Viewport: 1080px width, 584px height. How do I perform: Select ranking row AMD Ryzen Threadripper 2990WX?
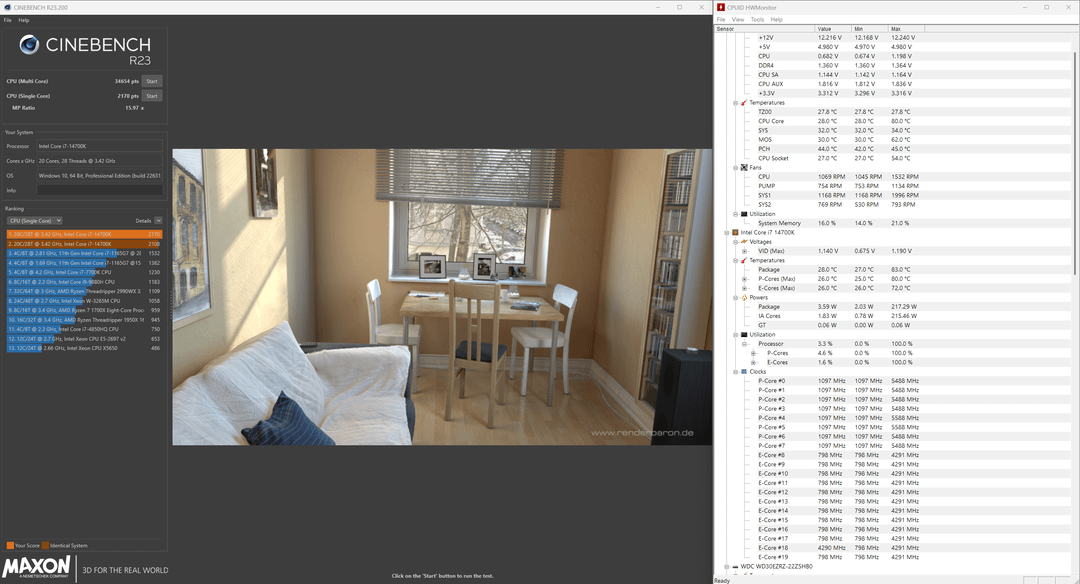tap(84, 291)
